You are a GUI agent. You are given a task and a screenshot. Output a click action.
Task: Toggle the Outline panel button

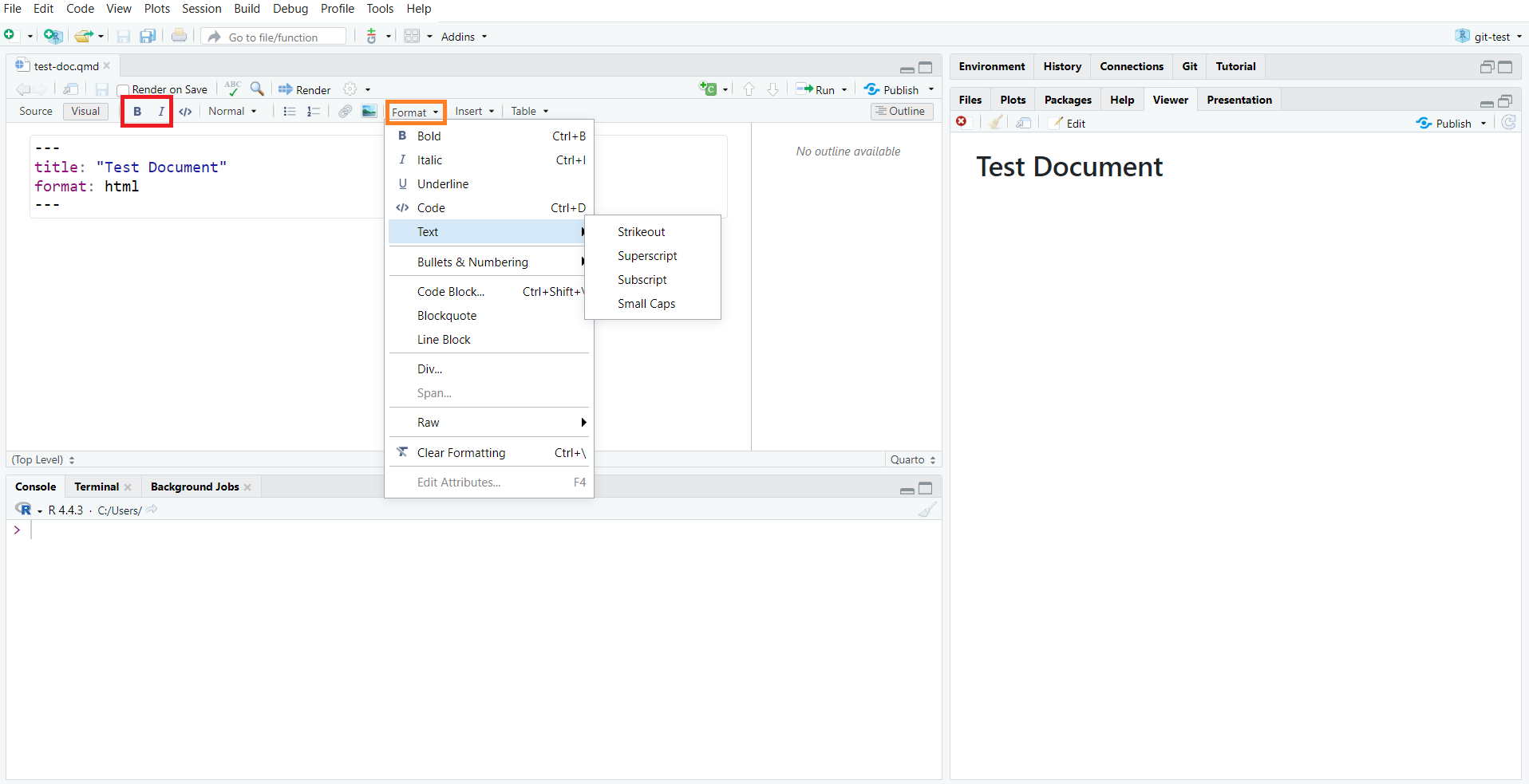[x=902, y=111]
